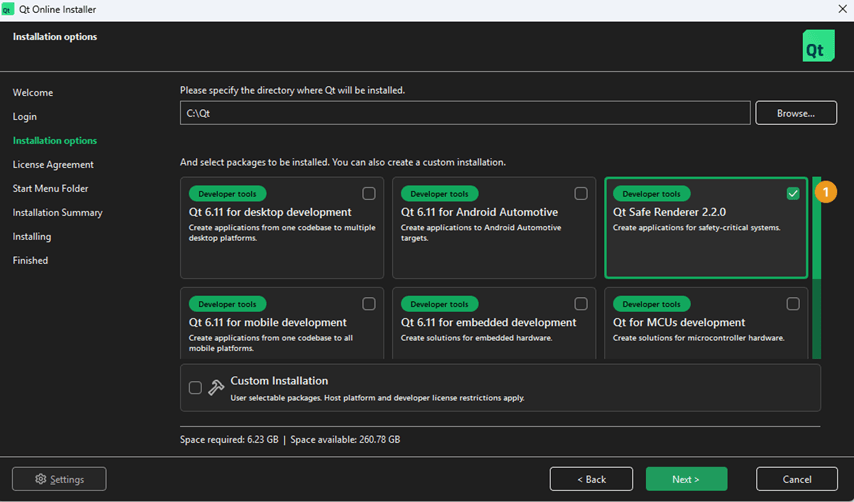Select the Installing step in the sidebar
The width and height of the screenshot is (854, 502).
(32, 236)
